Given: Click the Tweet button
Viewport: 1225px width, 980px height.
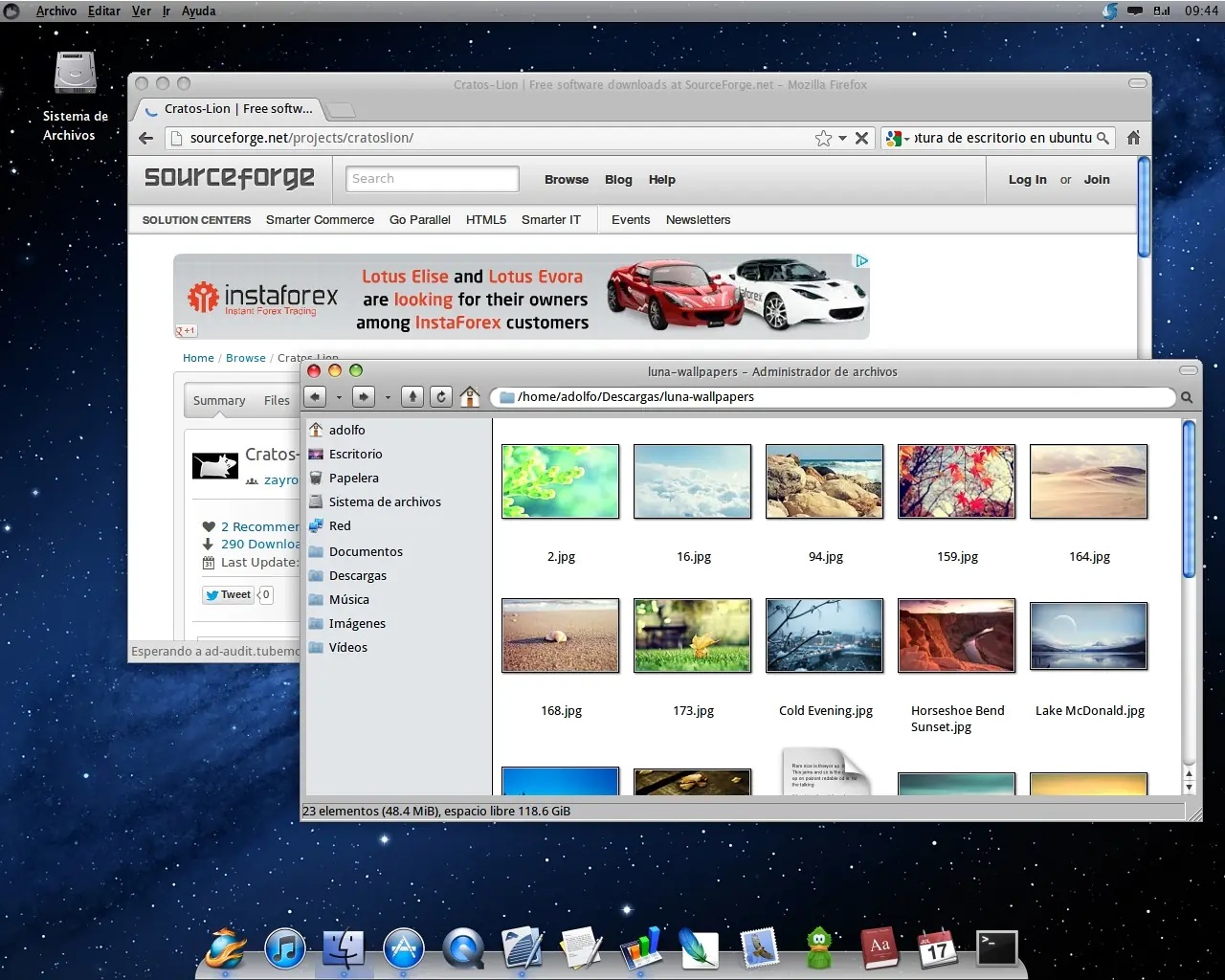Looking at the screenshot, I should pyautogui.click(x=228, y=594).
